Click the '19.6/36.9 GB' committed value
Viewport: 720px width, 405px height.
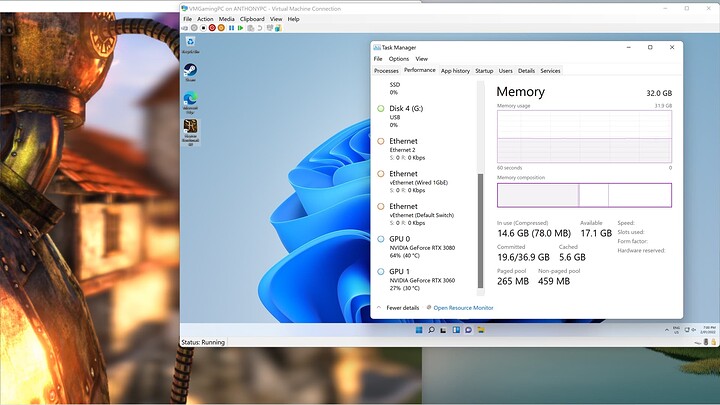click(x=523, y=257)
